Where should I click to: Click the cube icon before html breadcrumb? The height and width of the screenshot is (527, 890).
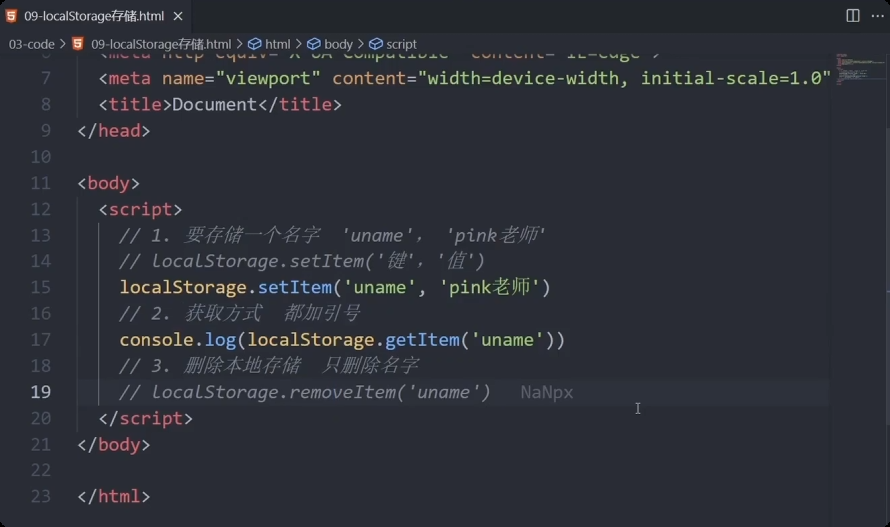point(255,44)
